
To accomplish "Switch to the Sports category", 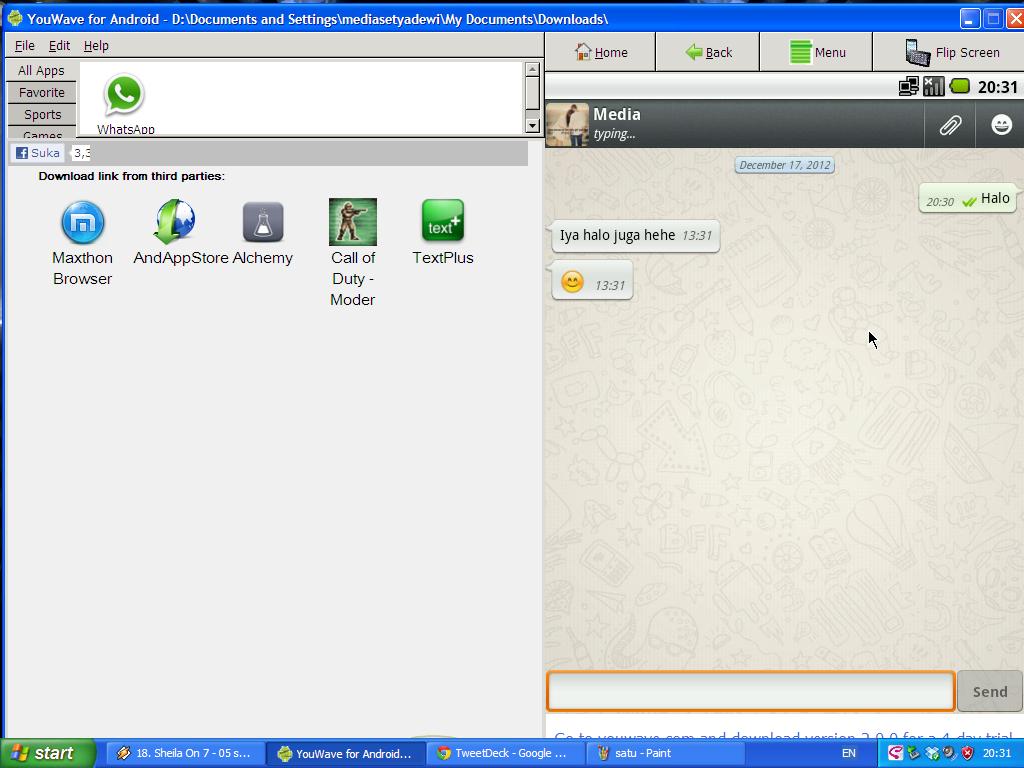I will pos(41,114).
